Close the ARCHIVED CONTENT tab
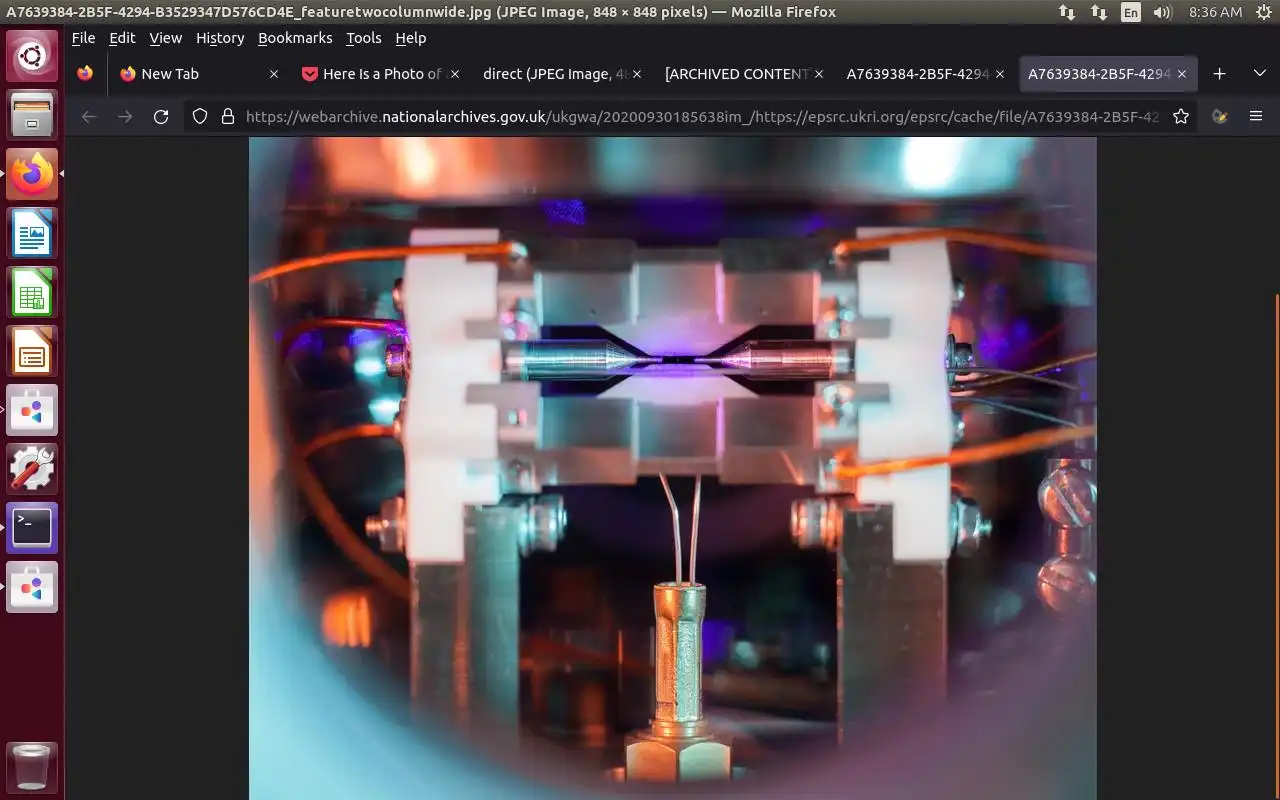Screen dimensions: 1280x800 (x=819, y=74)
